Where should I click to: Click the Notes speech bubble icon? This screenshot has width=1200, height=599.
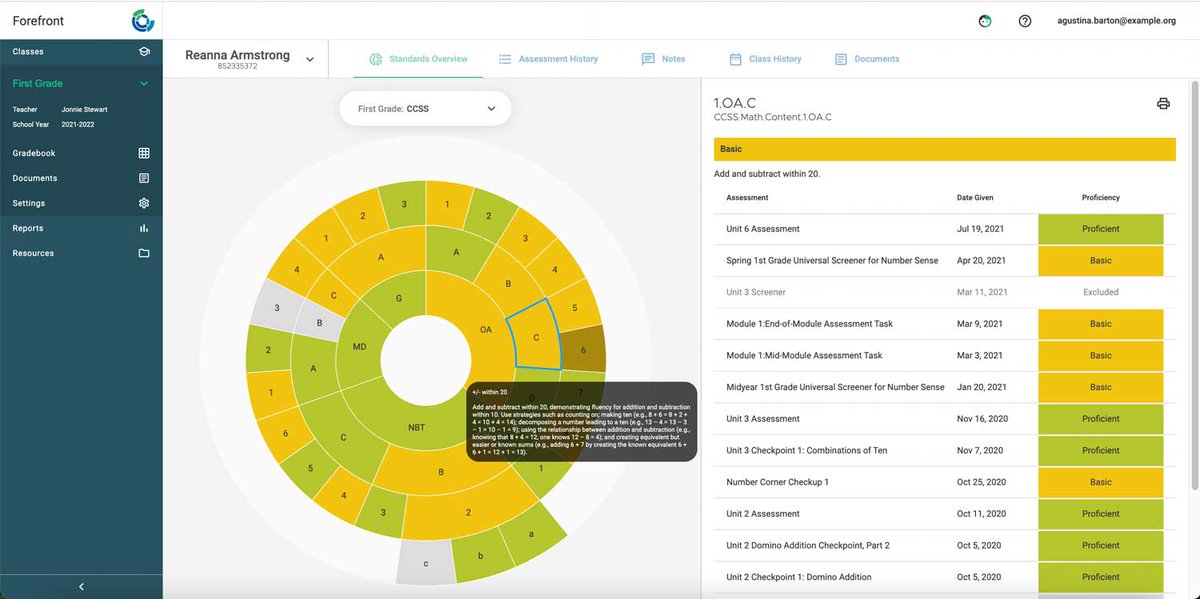648,59
